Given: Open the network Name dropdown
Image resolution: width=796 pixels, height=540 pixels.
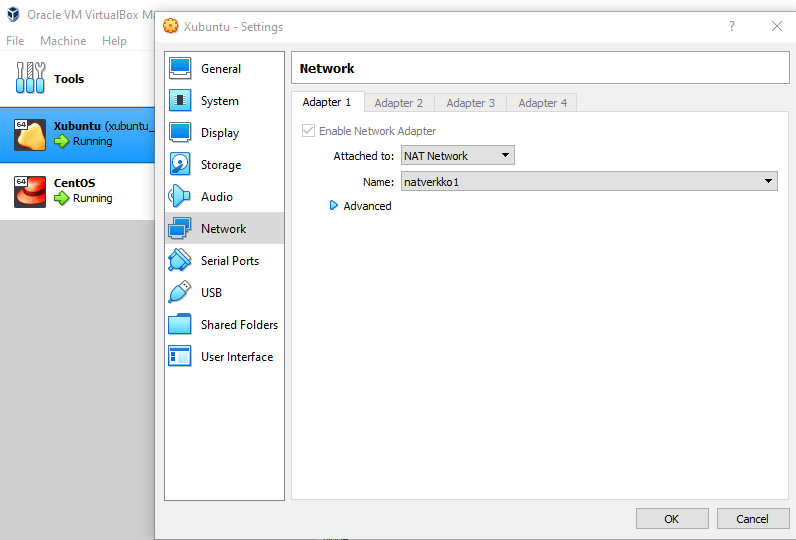Looking at the screenshot, I should 588,181.
